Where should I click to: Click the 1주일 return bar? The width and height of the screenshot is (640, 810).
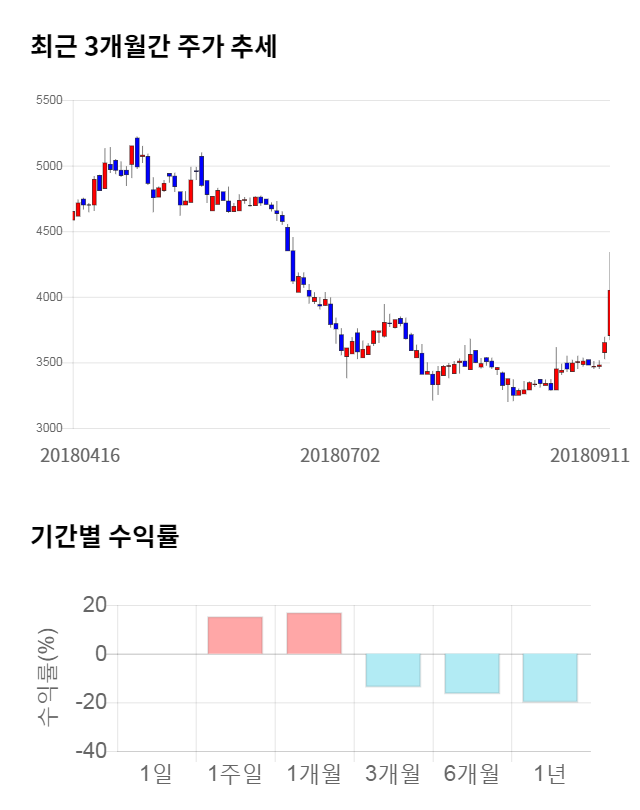click(x=235, y=636)
